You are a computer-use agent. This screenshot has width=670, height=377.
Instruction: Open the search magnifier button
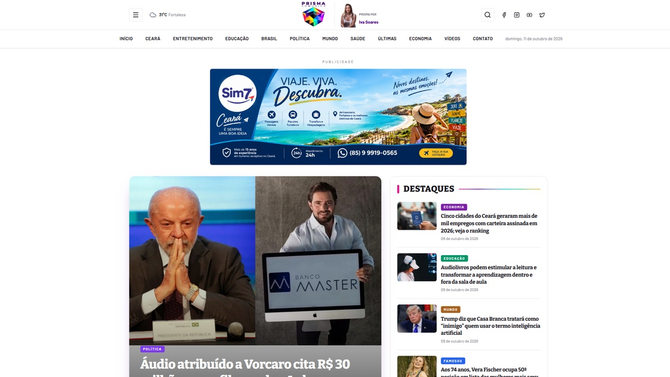tap(488, 15)
